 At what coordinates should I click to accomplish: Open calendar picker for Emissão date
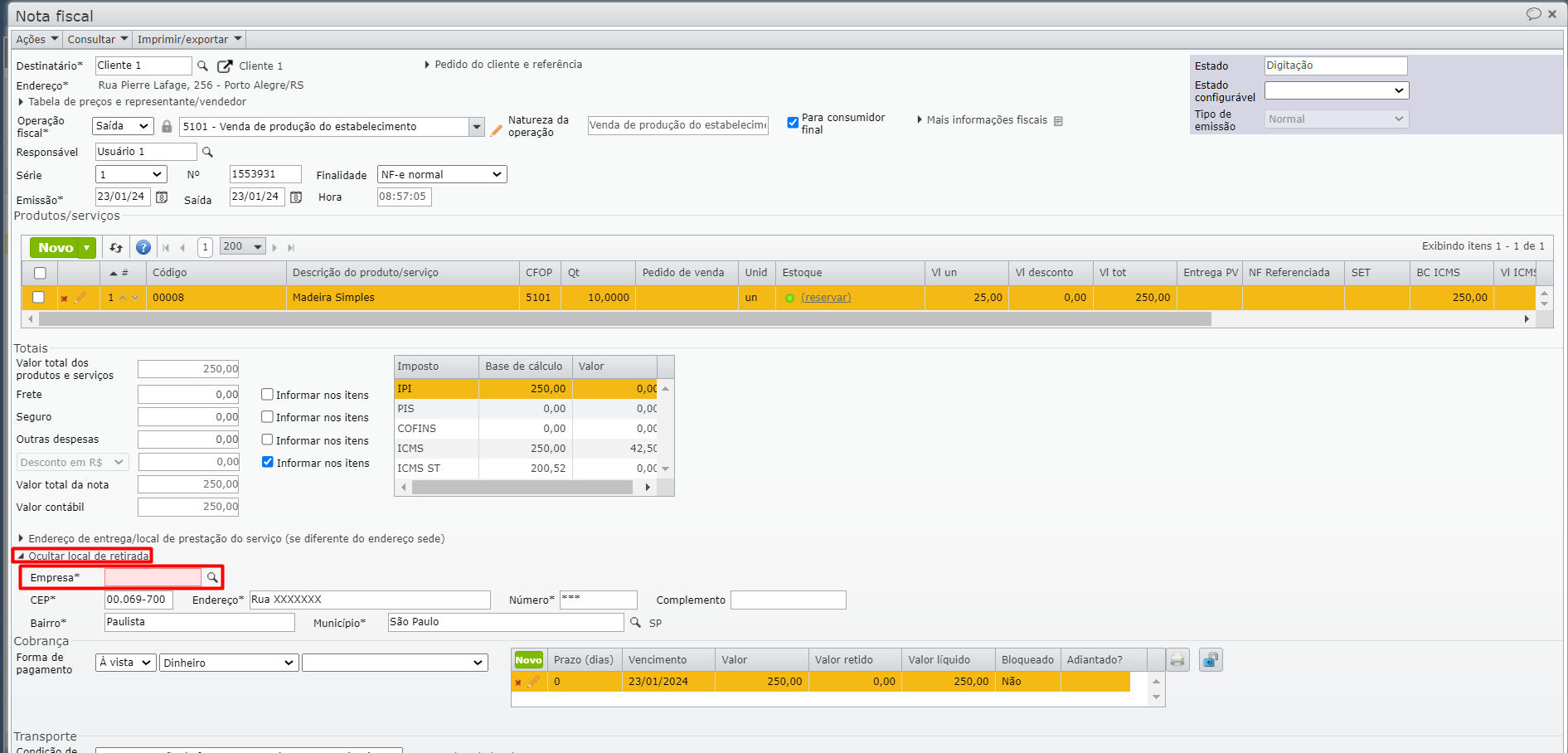(162, 197)
